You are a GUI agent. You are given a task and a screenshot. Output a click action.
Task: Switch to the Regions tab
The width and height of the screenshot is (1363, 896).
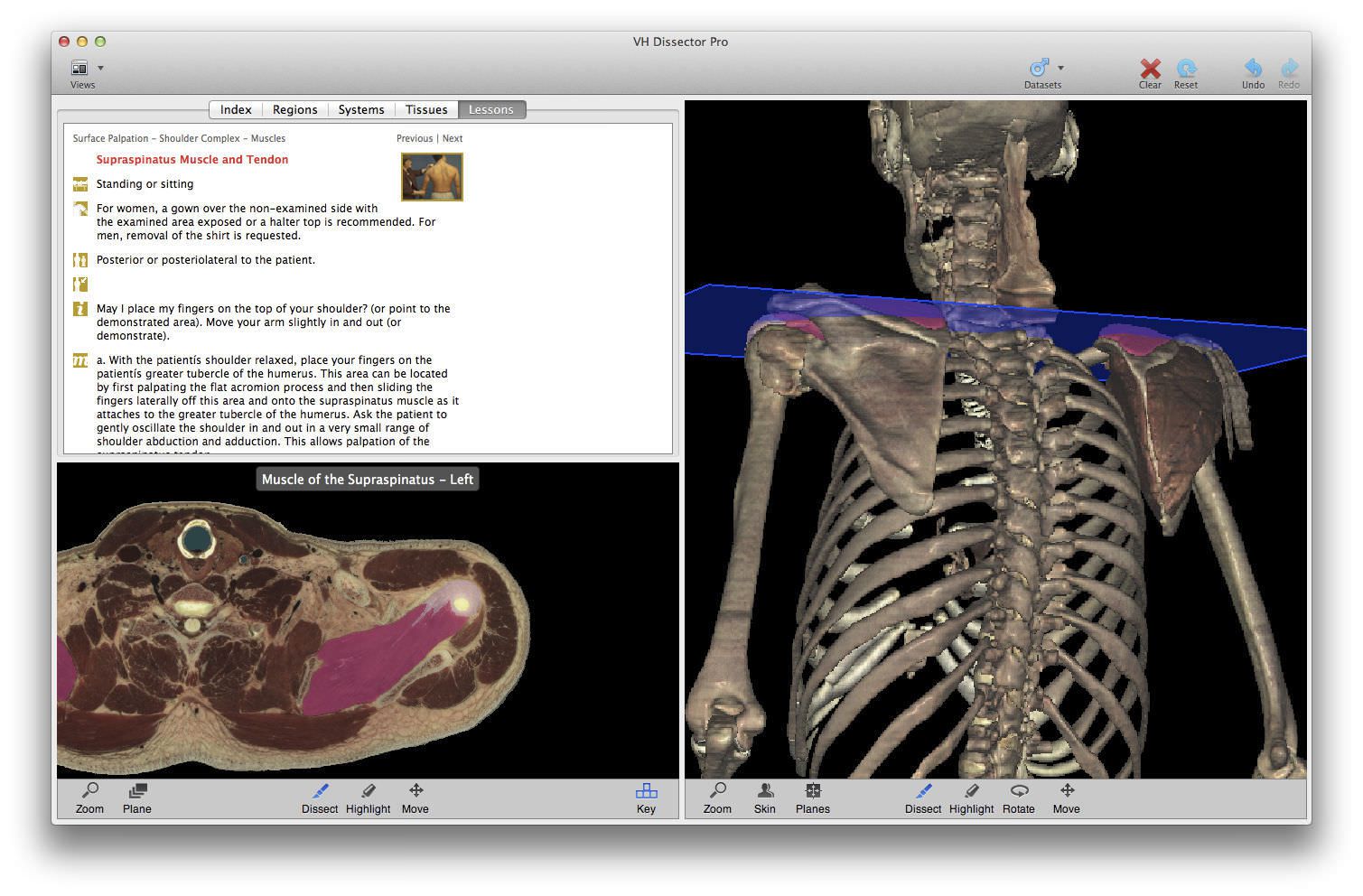pos(294,109)
